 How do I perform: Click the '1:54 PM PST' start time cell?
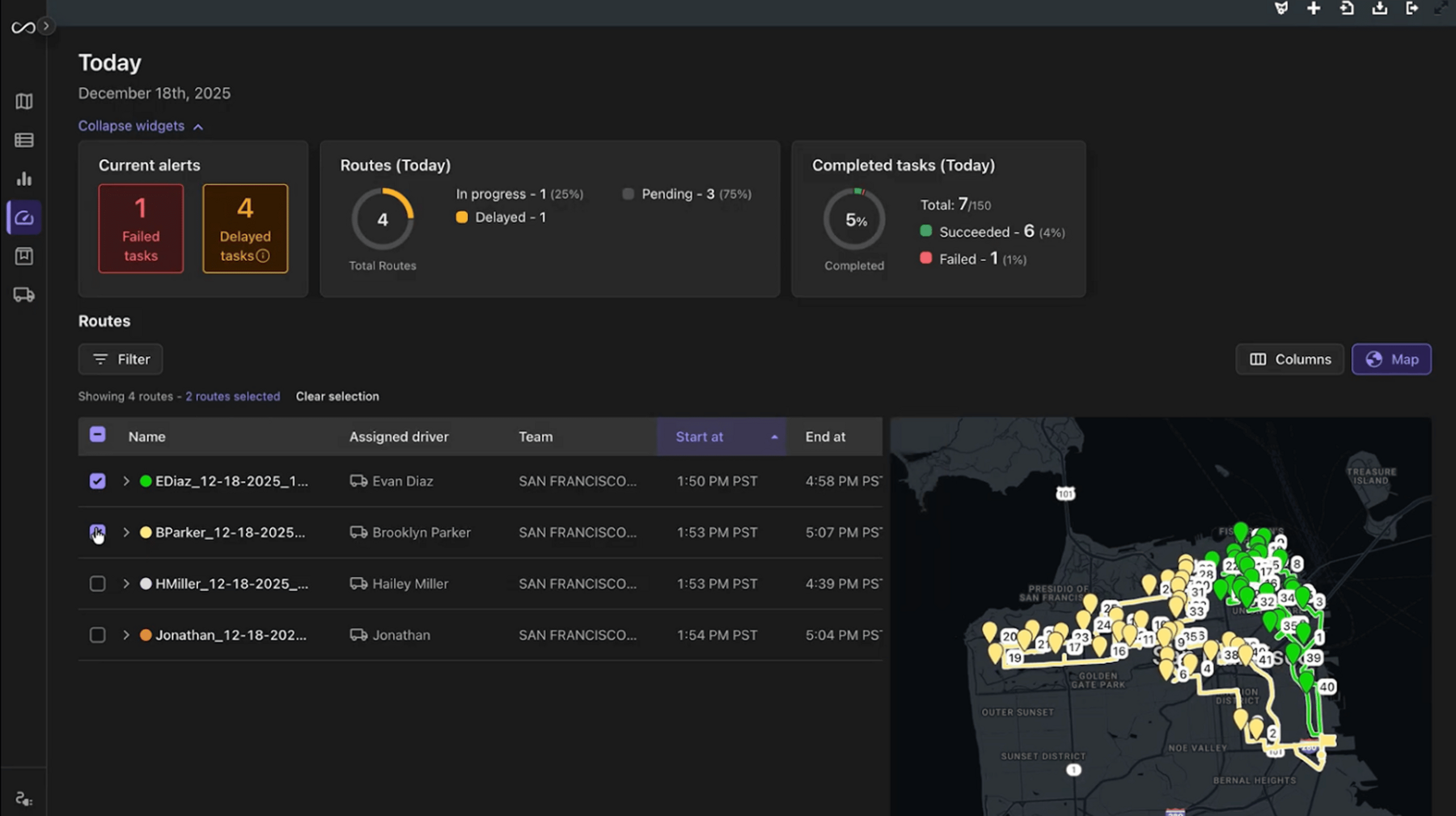tap(717, 635)
